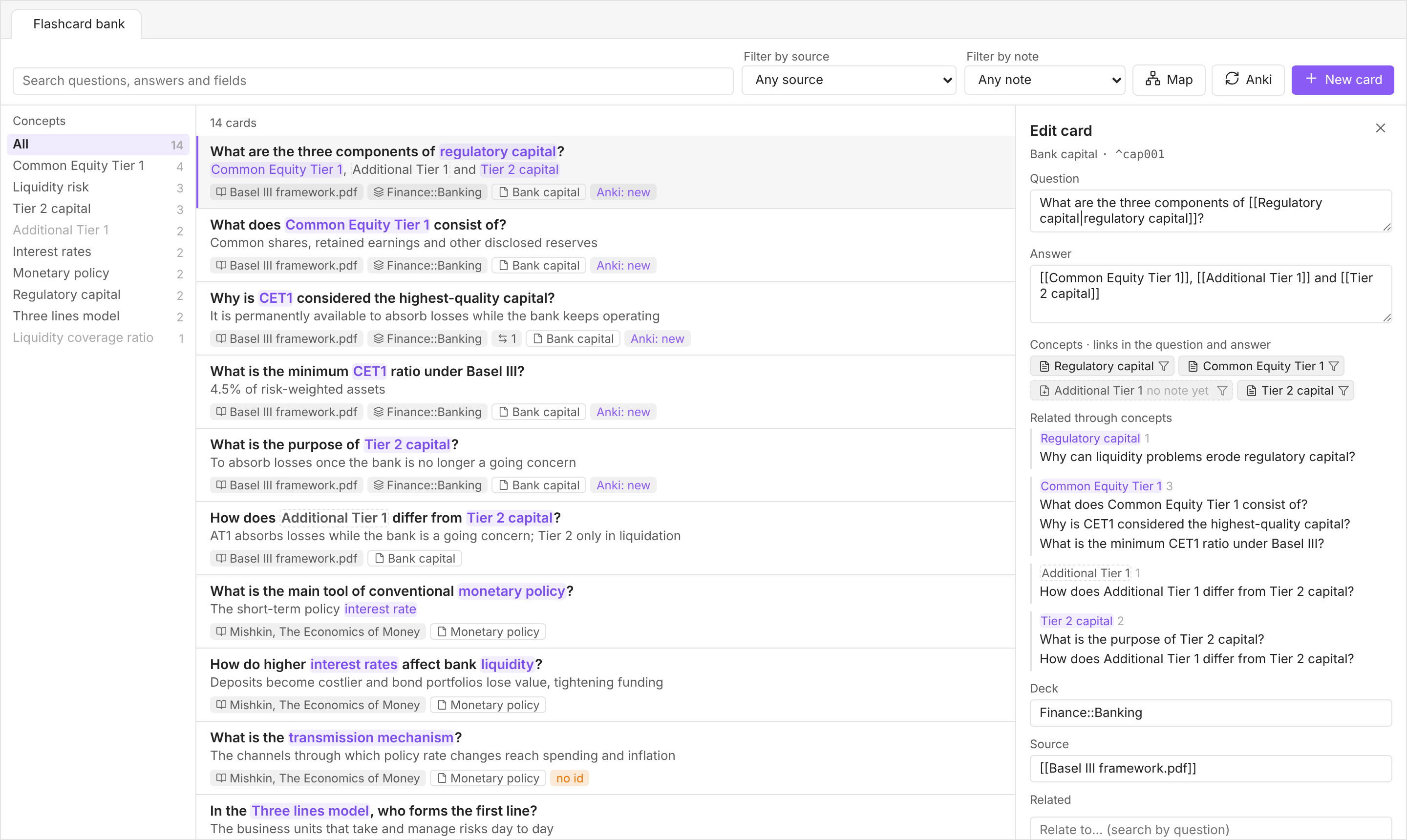Click the Relate to search field

(x=1210, y=829)
